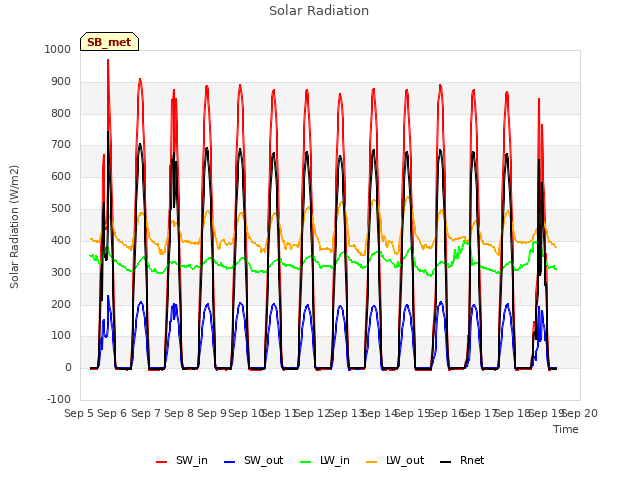Click the green LW_in legend swatch

click(306, 462)
